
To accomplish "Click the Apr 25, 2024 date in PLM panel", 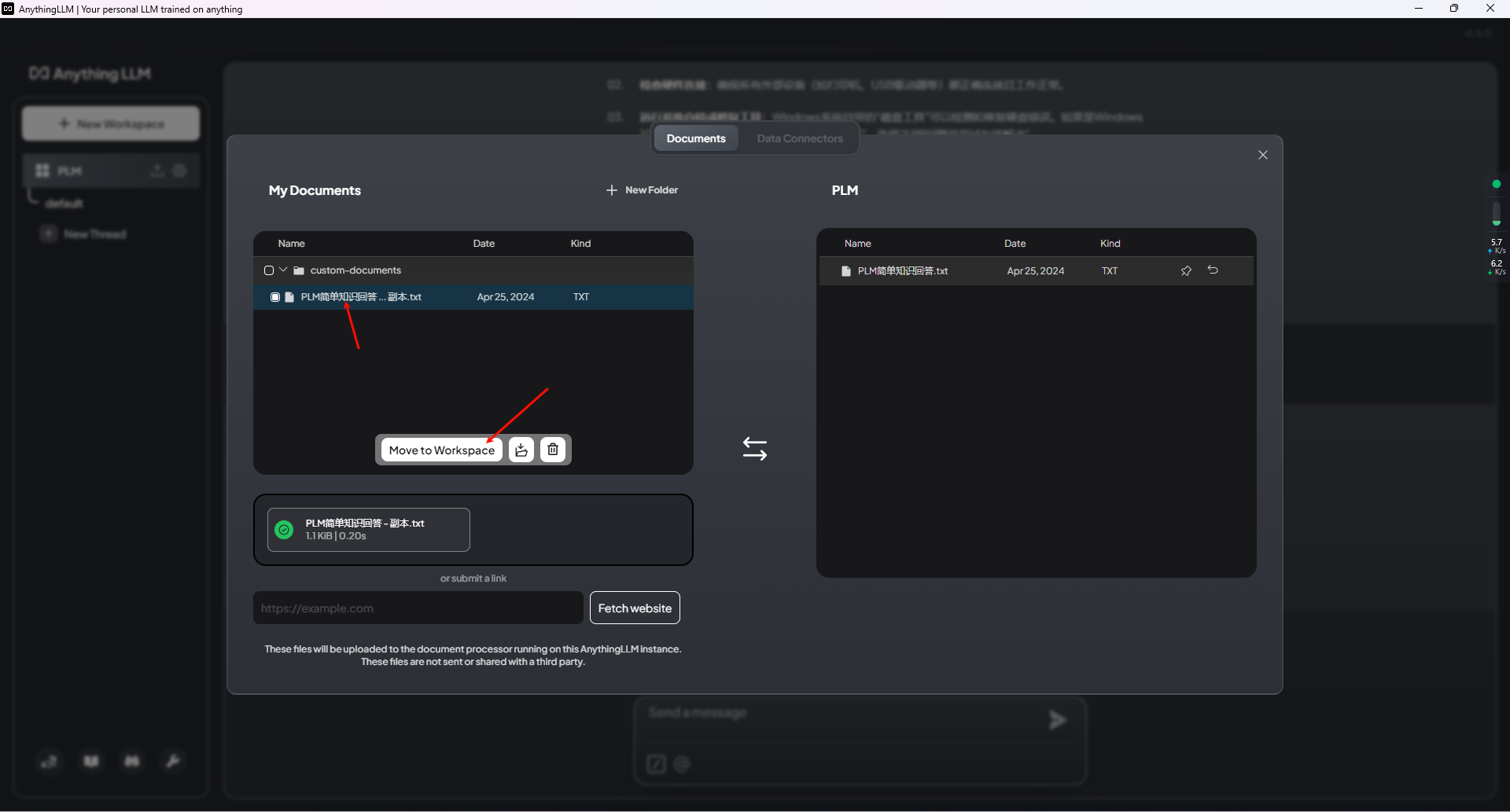I will (1036, 271).
